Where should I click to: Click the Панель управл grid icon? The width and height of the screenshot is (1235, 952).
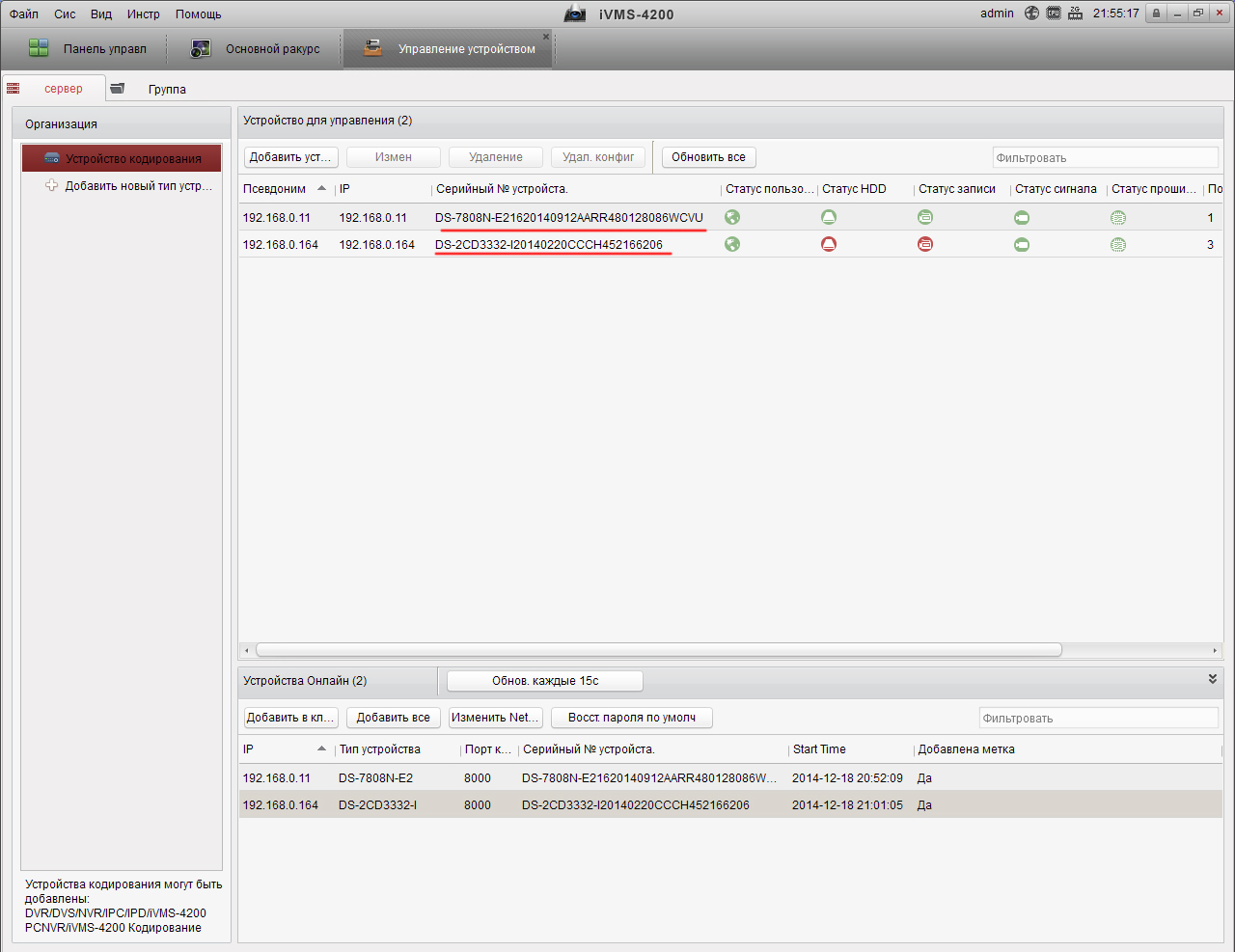(x=39, y=48)
